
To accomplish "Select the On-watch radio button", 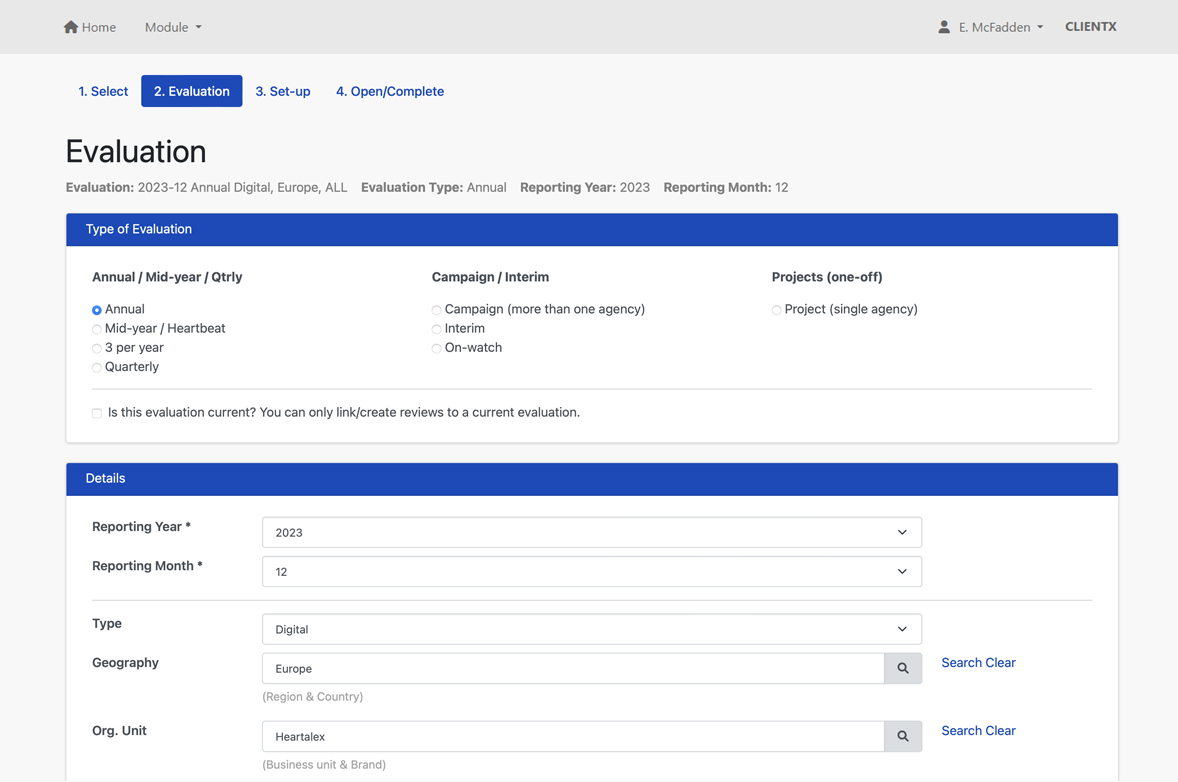I will pyautogui.click(x=436, y=349).
